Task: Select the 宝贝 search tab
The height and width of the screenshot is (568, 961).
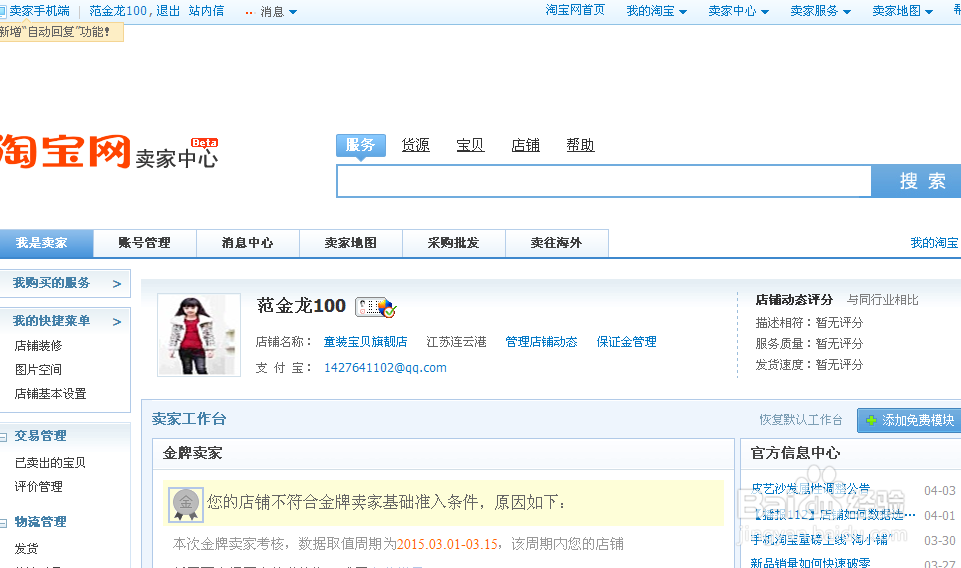Action: click(470, 145)
